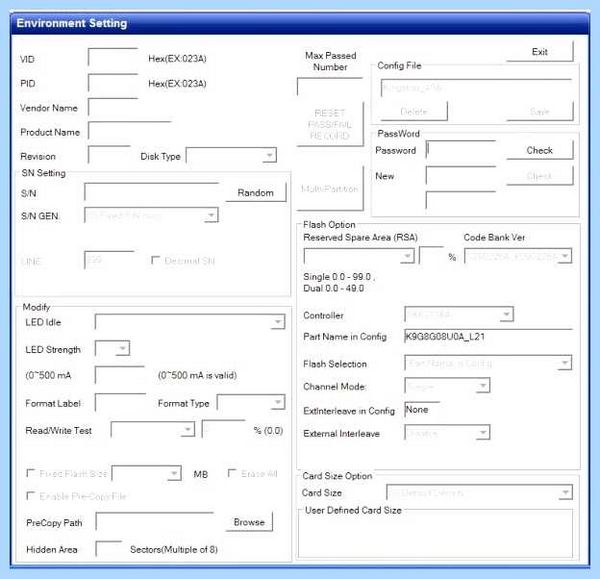Image resolution: width=600 pixels, height=579 pixels.
Task: Click the Hidden Area sectors field
Action: tap(109, 549)
